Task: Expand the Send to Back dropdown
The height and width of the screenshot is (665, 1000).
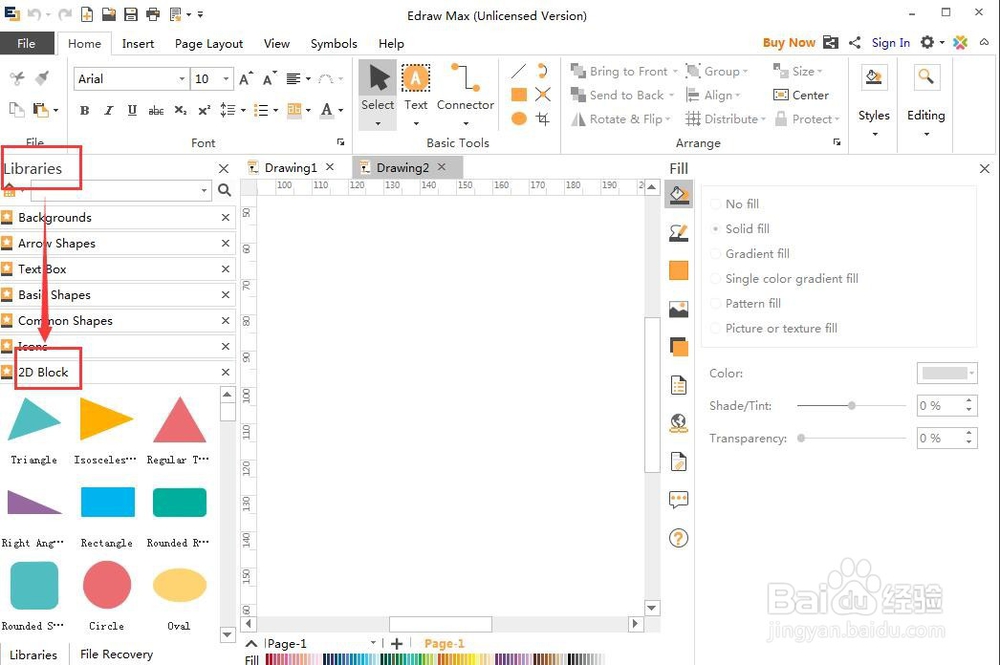Action: [x=671, y=95]
